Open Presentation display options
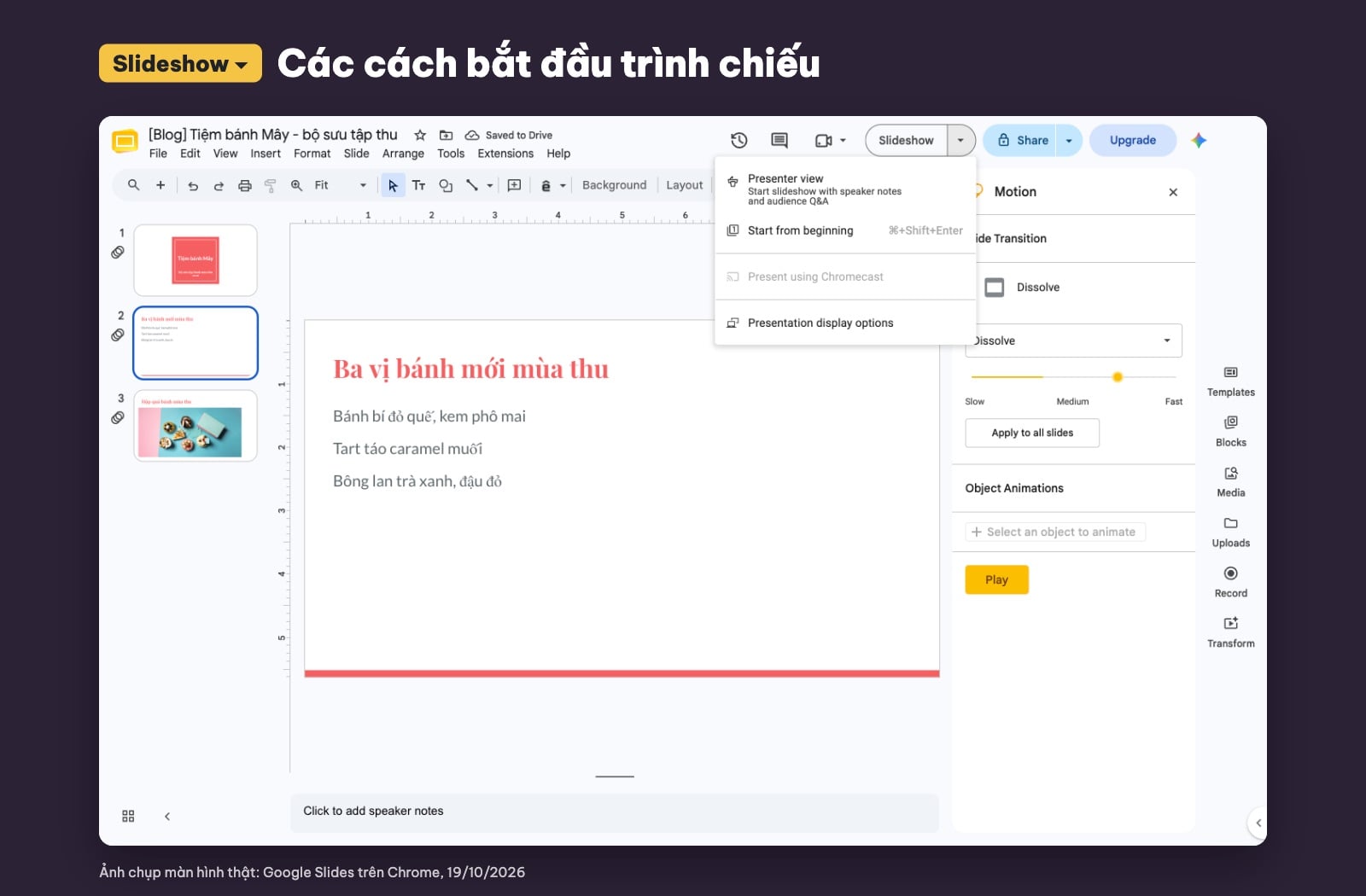The image size is (1366, 896). tap(845, 323)
